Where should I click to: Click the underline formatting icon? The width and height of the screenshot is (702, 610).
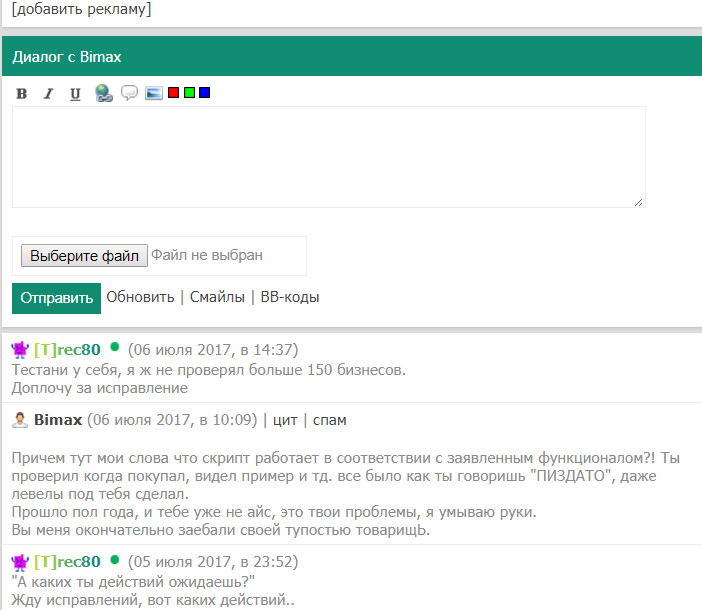75,94
